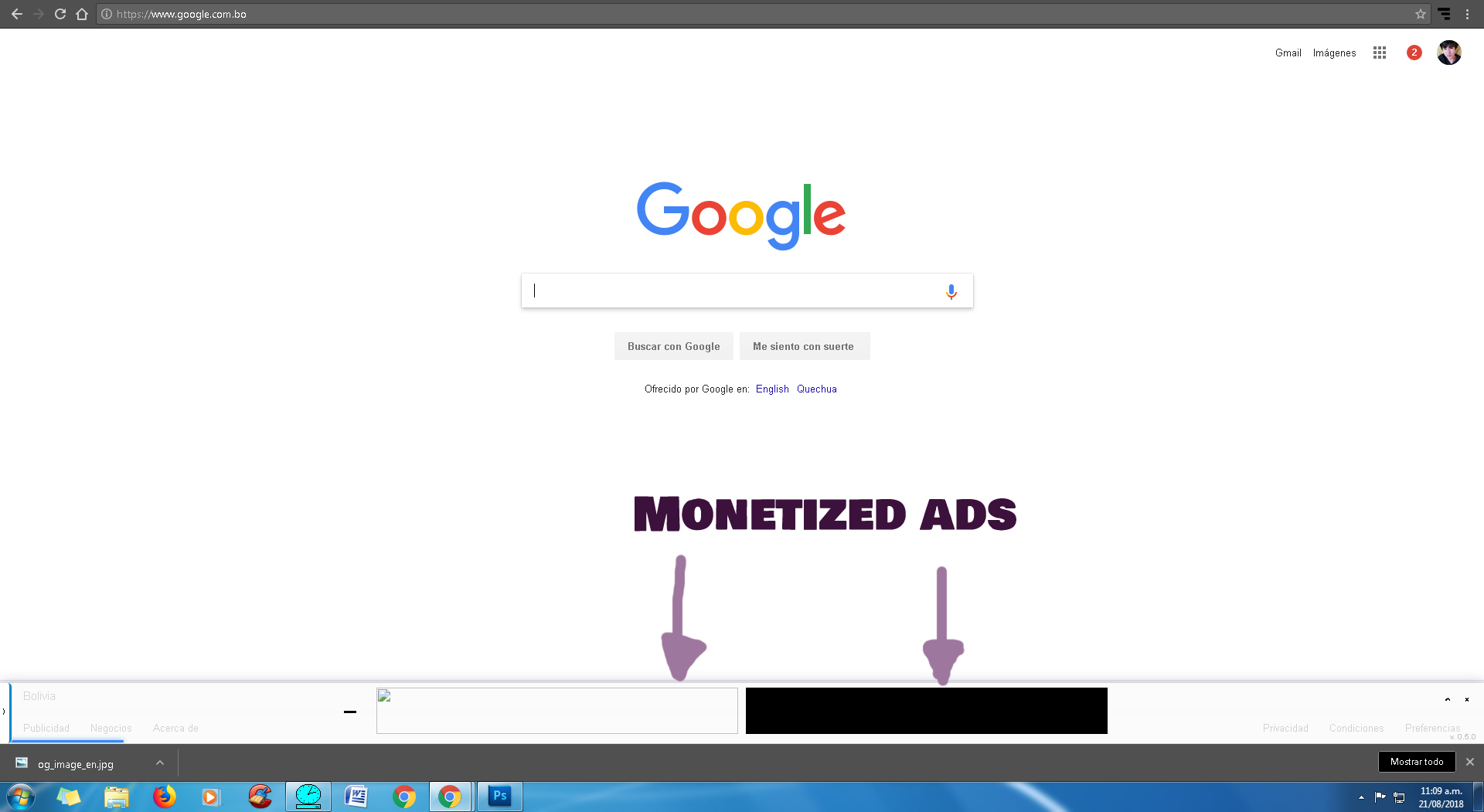Switch Google to English

(772, 389)
